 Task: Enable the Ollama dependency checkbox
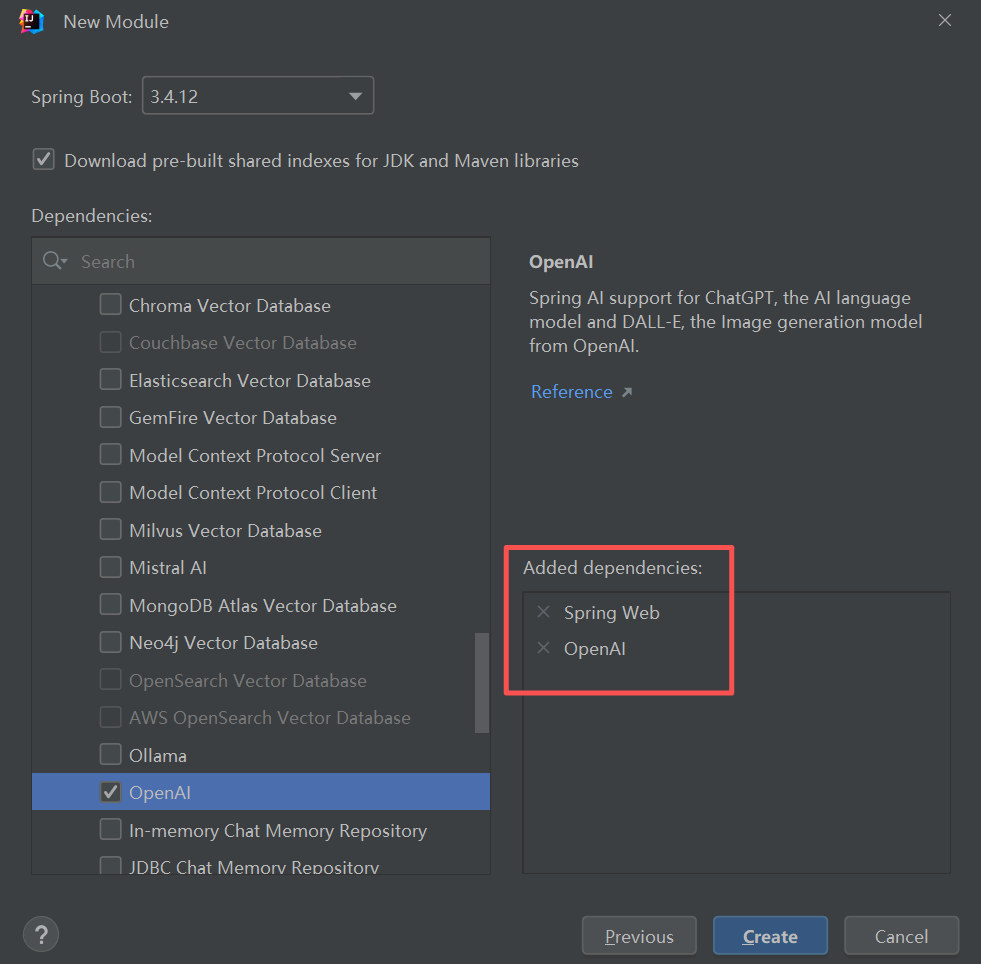pos(111,755)
